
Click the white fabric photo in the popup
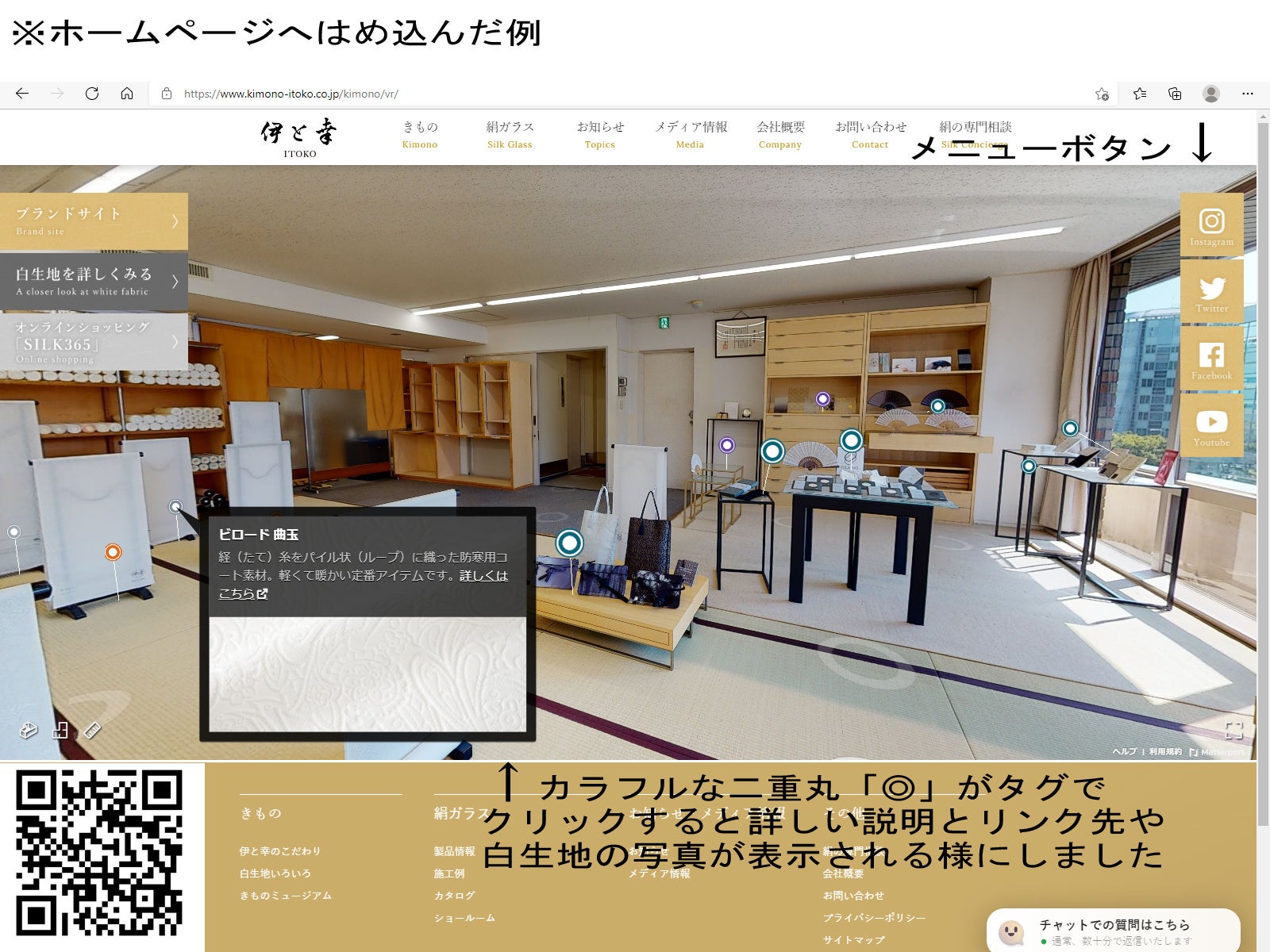tap(368, 674)
